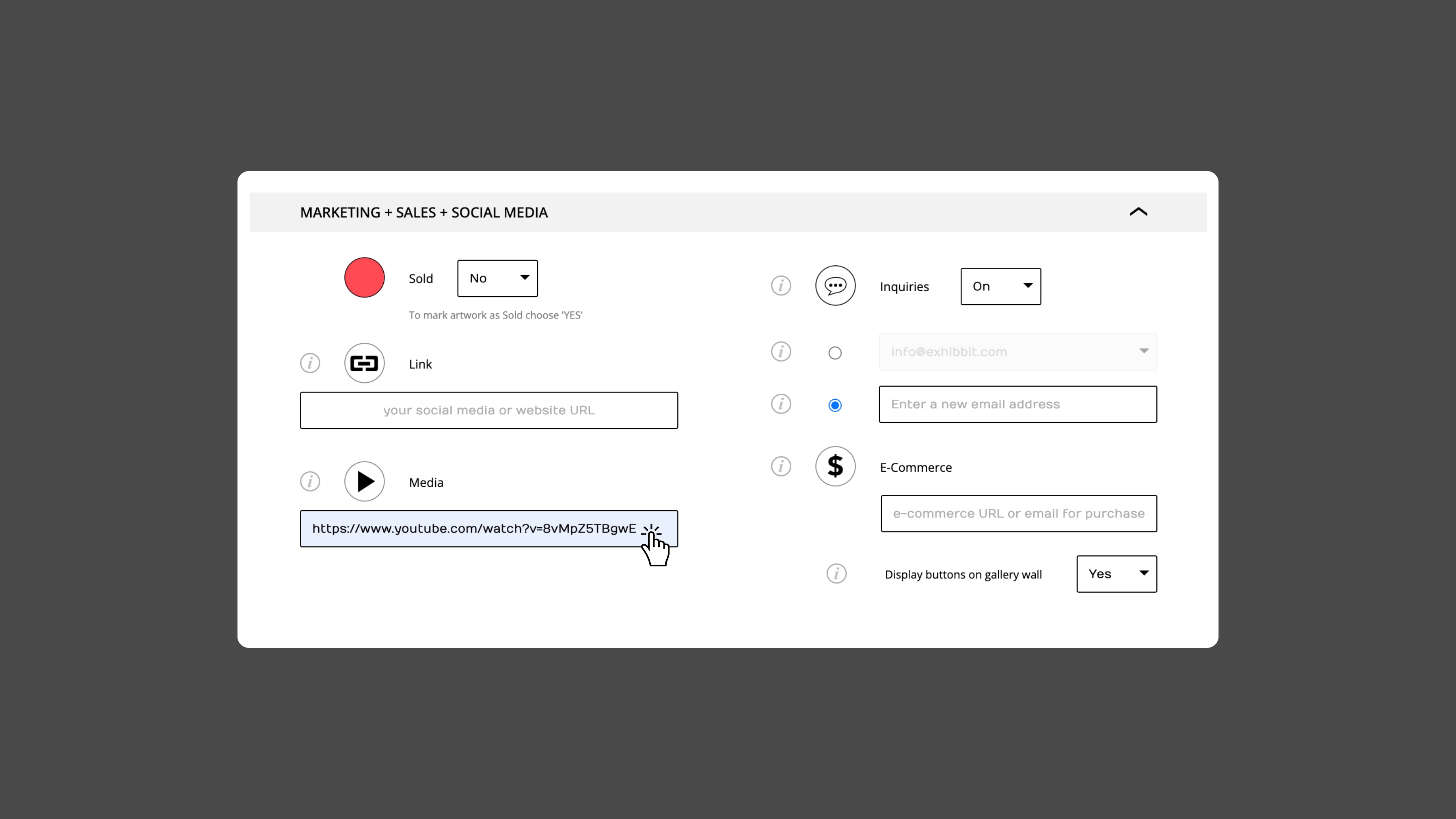
Task: Click info icon for Display buttons setting
Action: click(x=836, y=574)
